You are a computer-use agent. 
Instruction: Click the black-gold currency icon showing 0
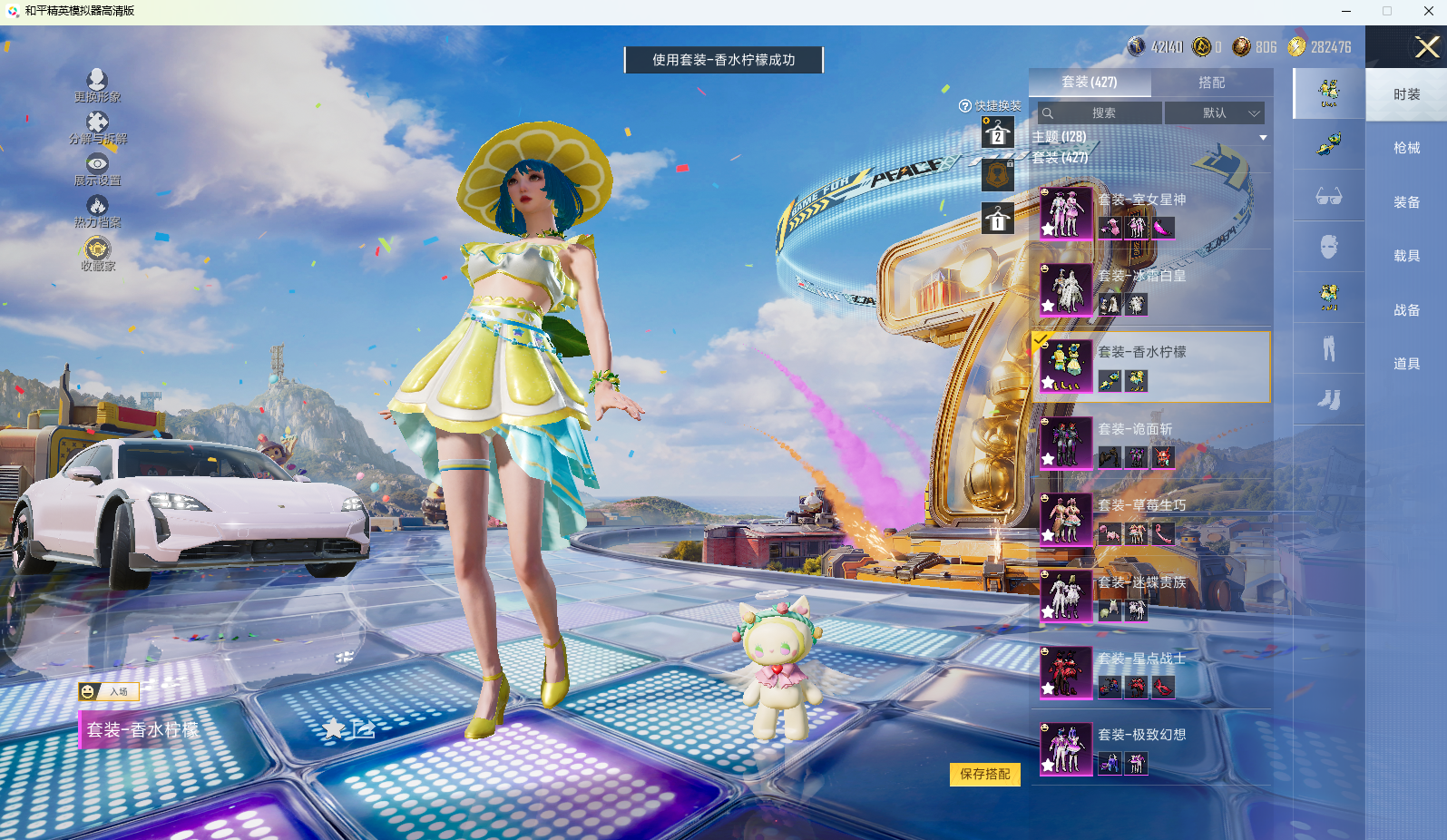1201,46
